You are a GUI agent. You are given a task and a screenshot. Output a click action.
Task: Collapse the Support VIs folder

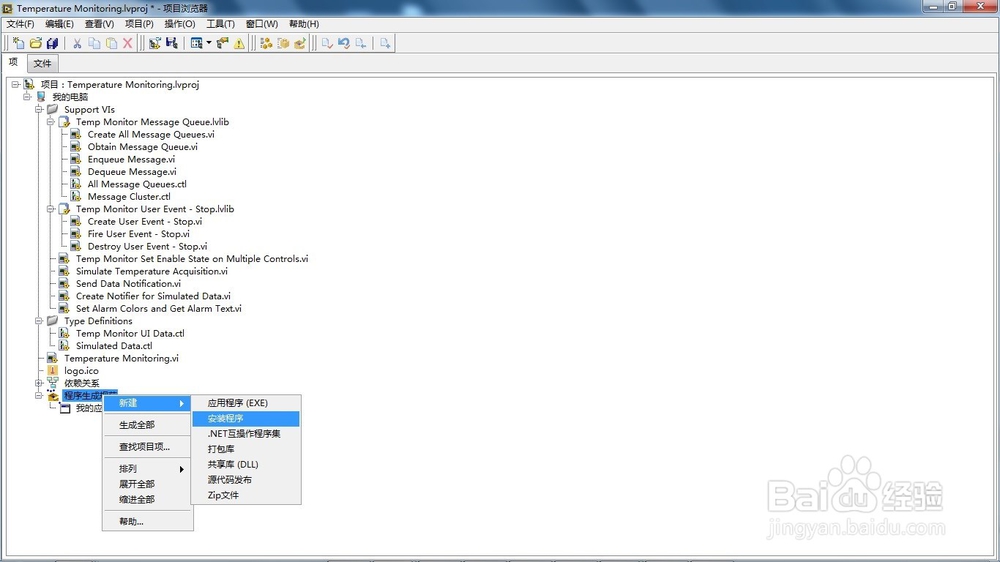tap(39, 110)
